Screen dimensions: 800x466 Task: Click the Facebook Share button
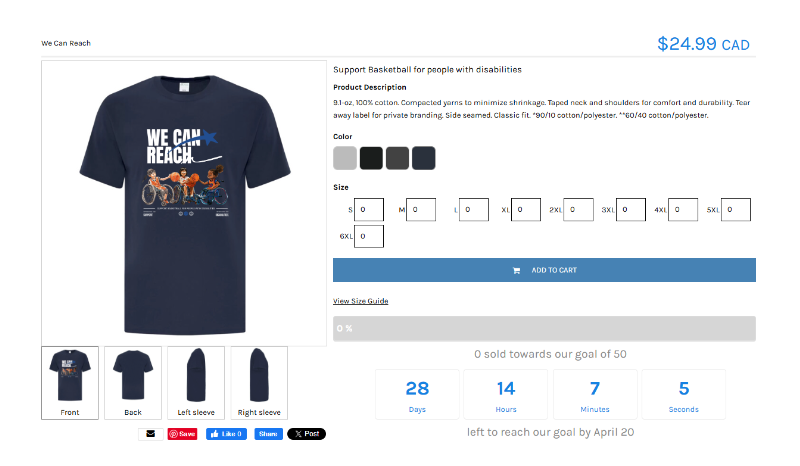coord(268,434)
